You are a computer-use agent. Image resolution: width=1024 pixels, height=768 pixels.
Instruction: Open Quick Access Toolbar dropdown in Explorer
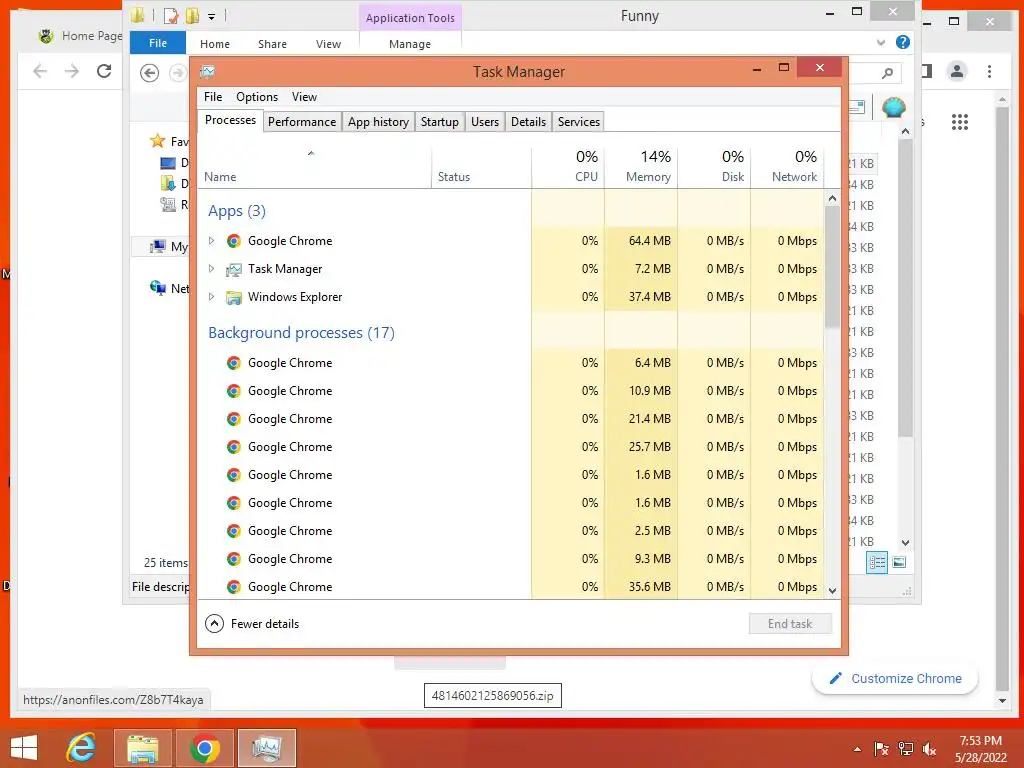pos(212,17)
